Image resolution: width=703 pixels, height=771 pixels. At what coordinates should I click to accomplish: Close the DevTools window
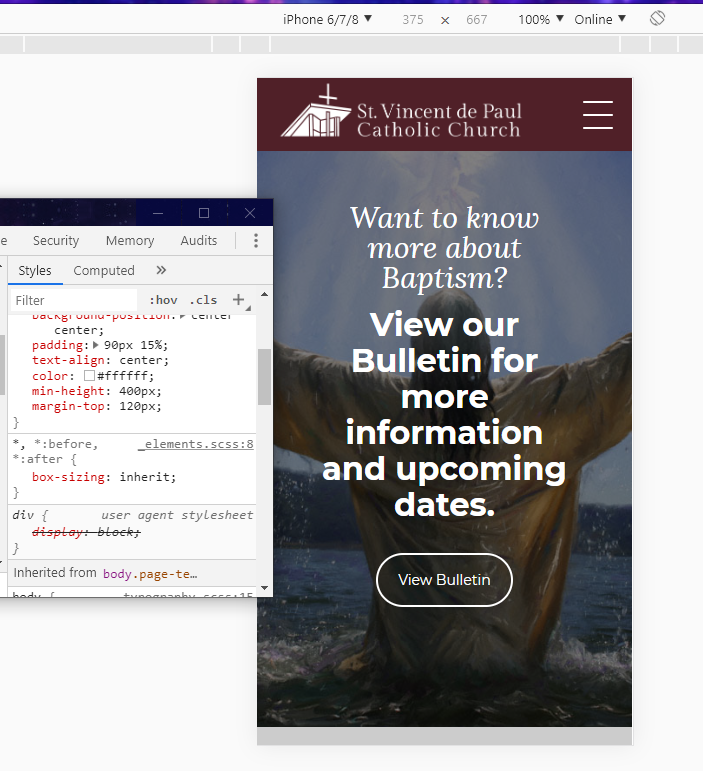(250, 212)
